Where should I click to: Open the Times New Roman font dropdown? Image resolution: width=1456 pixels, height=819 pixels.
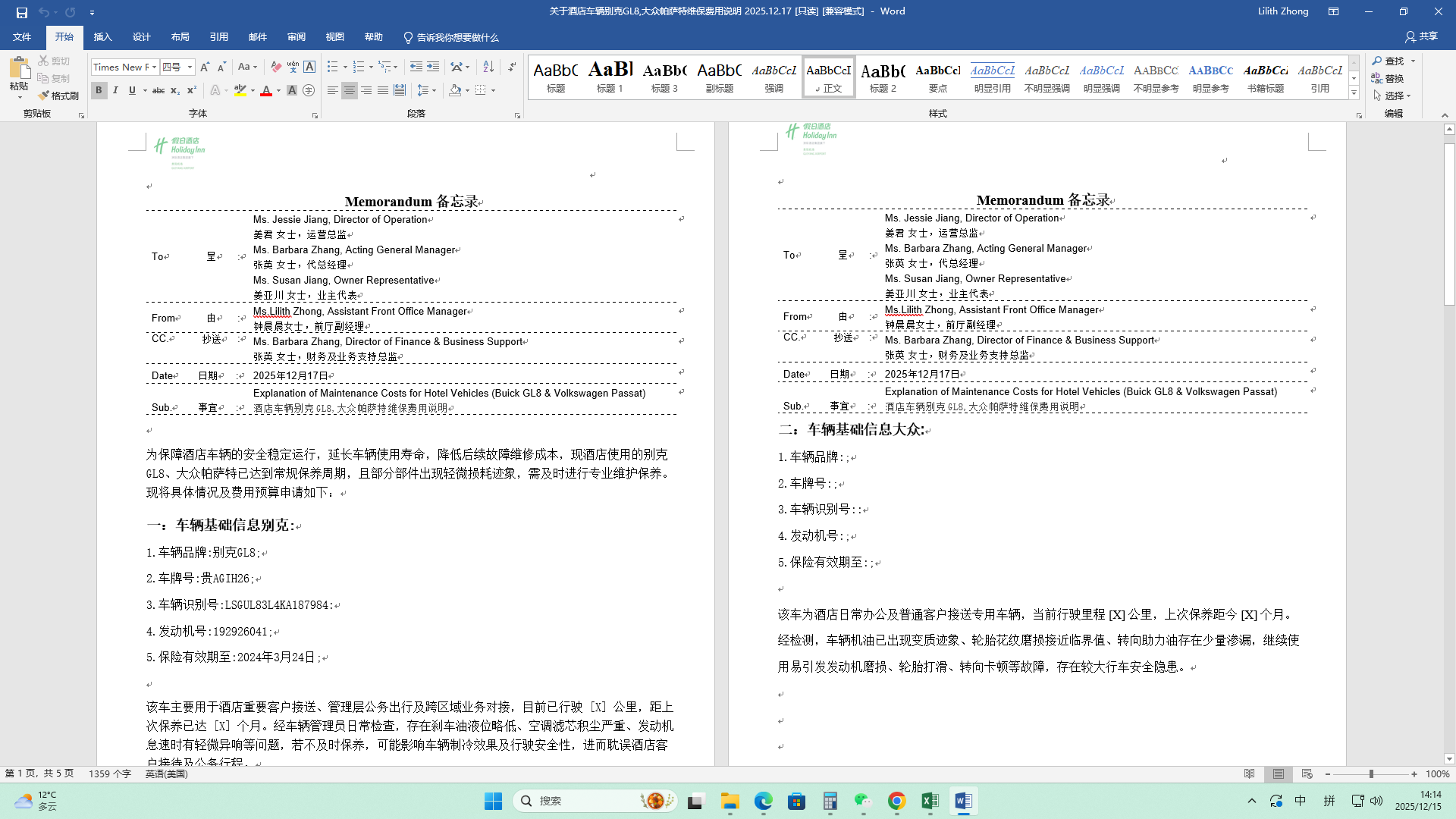(x=154, y=67)
